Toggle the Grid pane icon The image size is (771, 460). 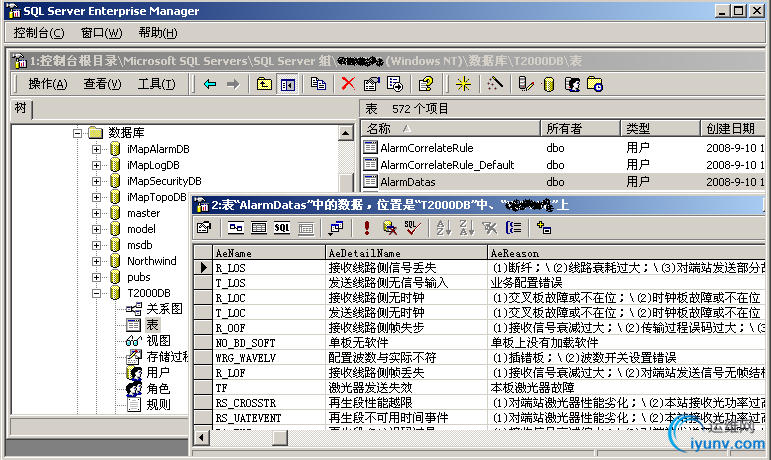pos(259,228)
